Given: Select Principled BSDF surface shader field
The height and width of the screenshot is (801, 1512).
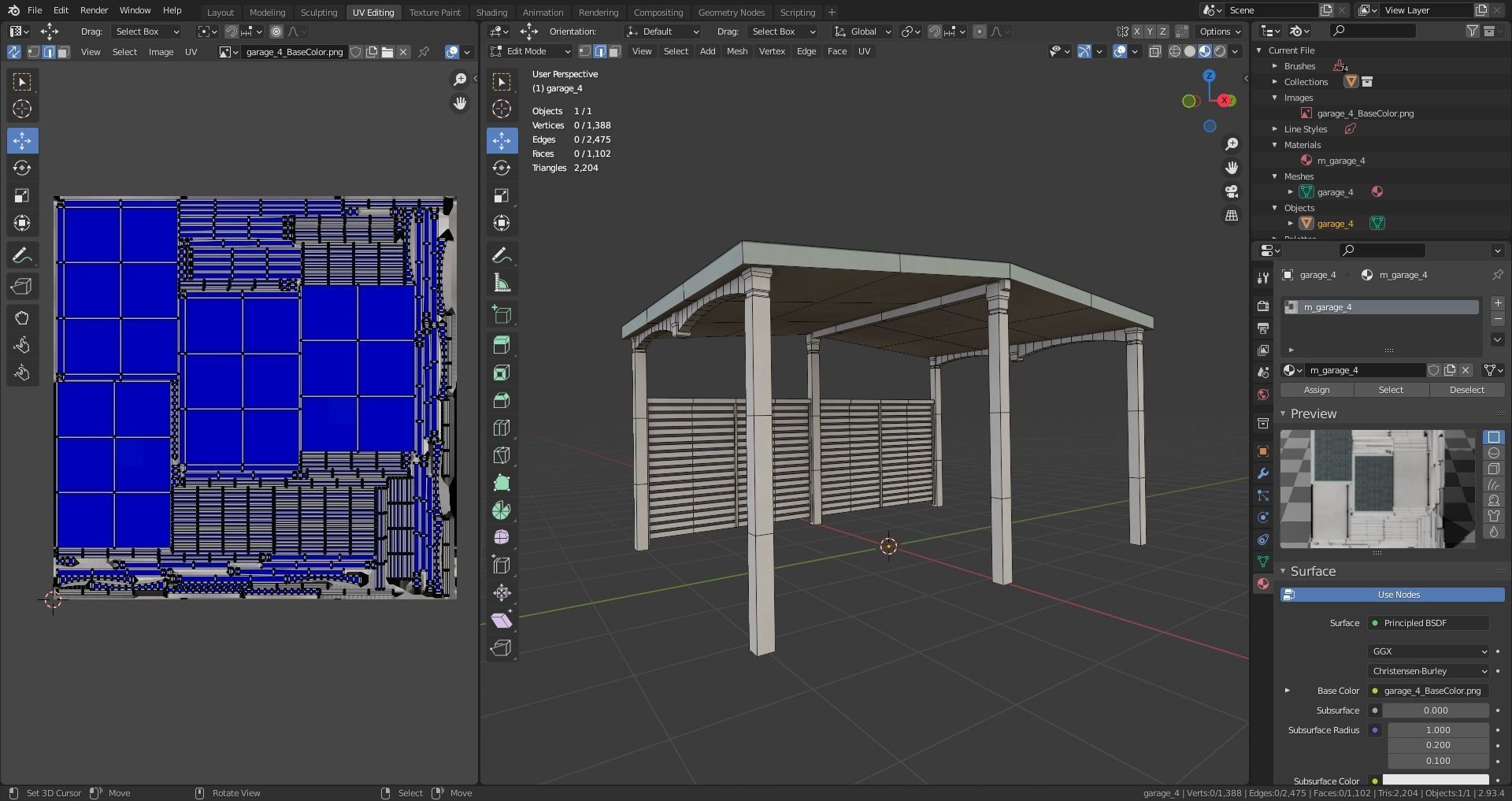Looking at the screenshot, I should (x=1429, y=623).
